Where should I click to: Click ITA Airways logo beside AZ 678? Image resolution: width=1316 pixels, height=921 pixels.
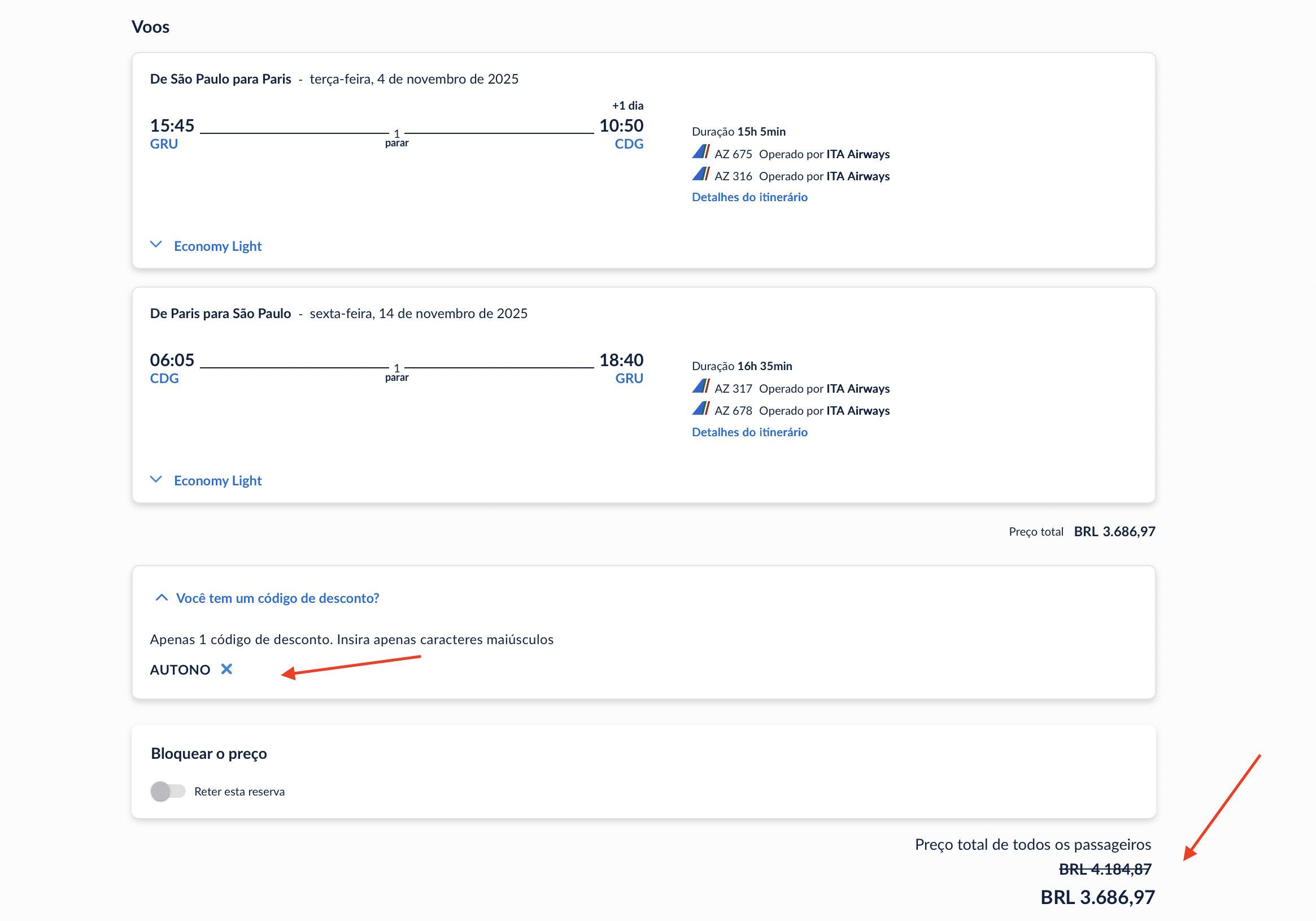pos(700,409)
